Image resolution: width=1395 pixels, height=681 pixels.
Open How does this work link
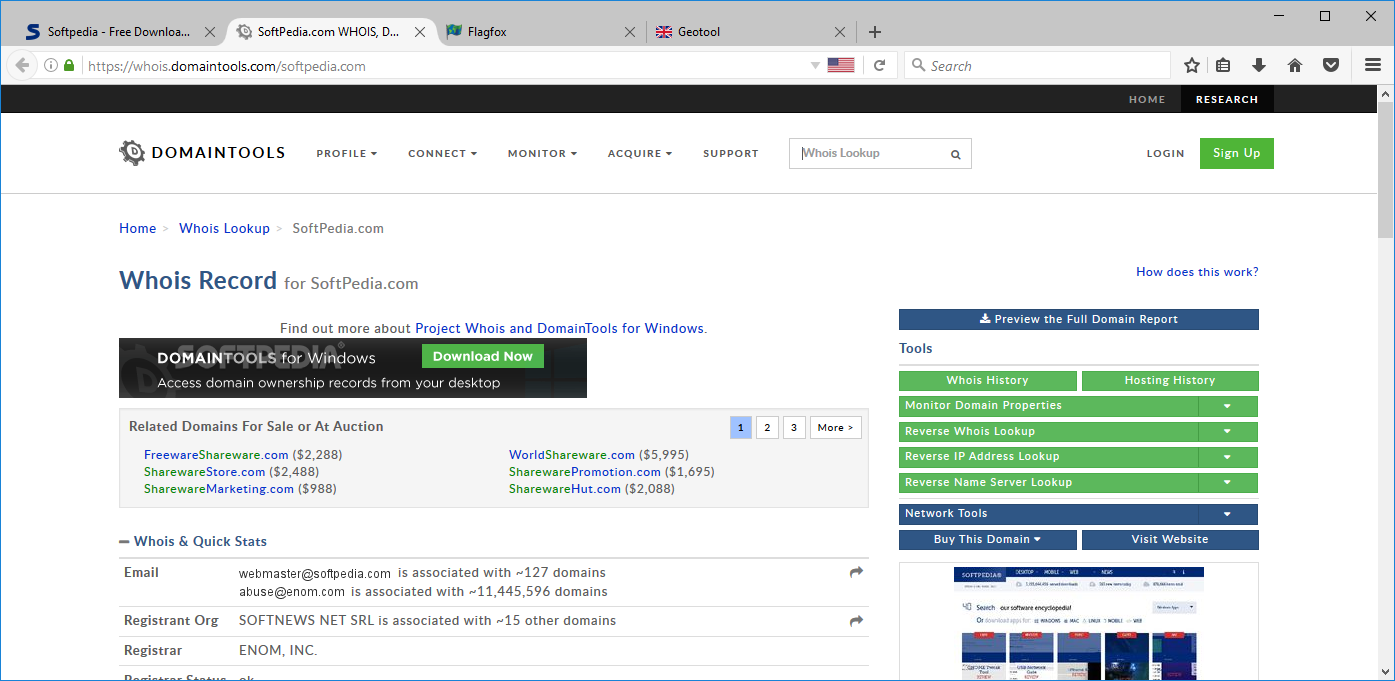click(1197, 272)
